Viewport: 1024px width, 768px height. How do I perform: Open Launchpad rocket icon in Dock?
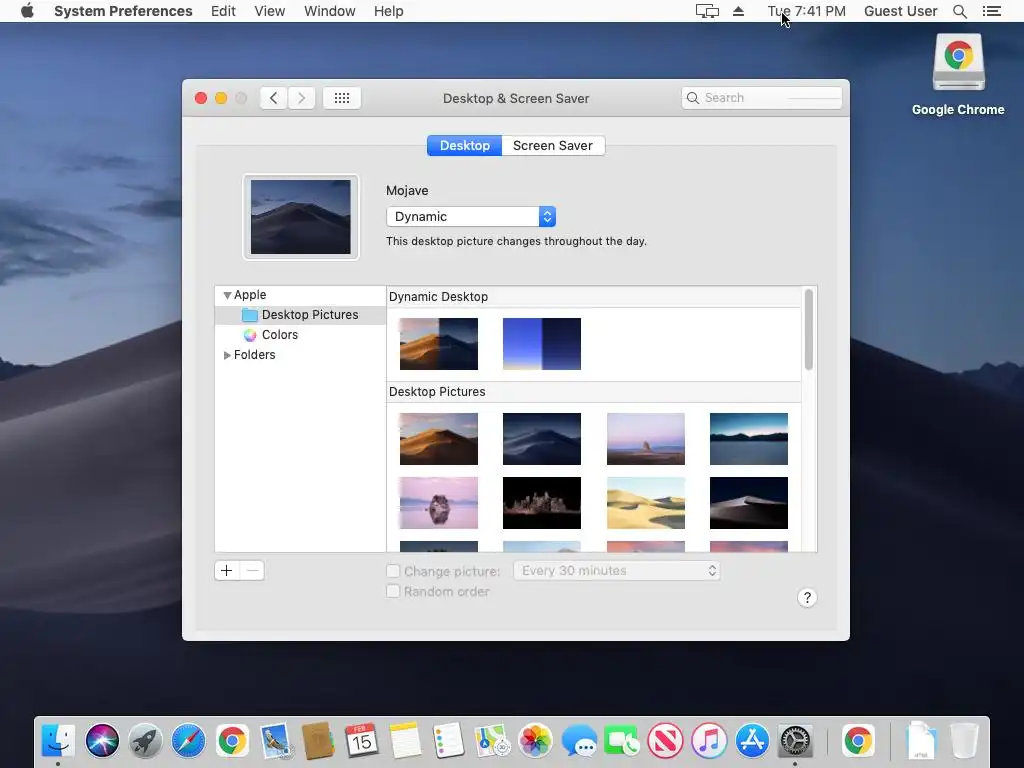click(x=145, y=741)
